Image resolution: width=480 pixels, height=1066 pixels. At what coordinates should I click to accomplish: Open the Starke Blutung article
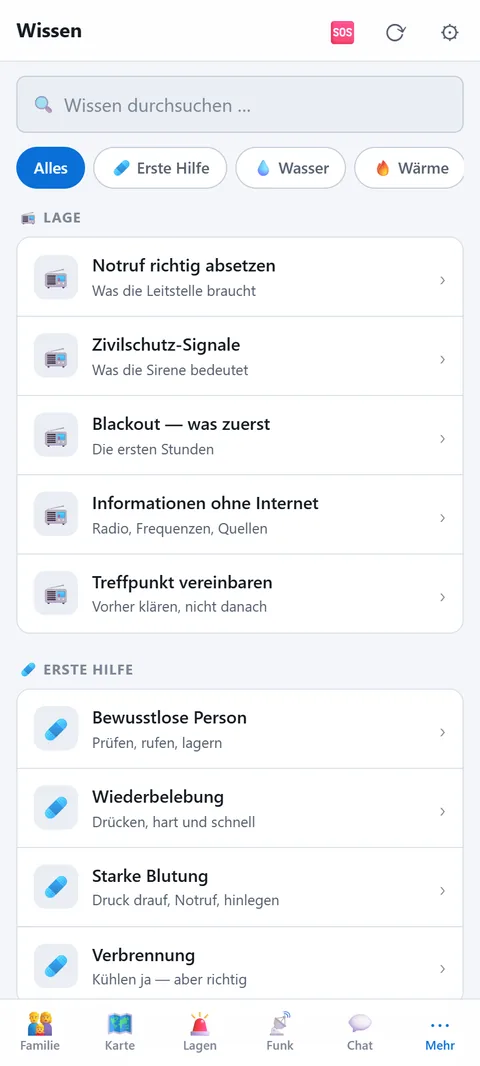[x=240, y=888]
